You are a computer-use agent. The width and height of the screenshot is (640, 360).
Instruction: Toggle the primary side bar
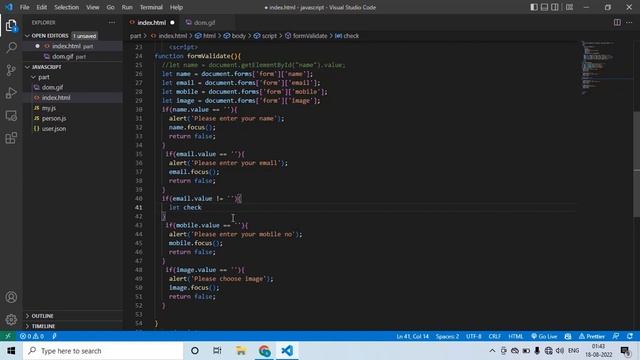pos(534,7)
